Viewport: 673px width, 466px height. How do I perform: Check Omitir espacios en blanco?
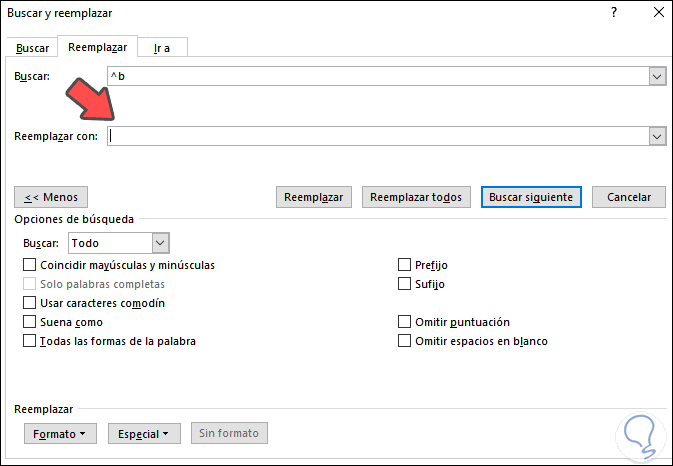(404, 341)
